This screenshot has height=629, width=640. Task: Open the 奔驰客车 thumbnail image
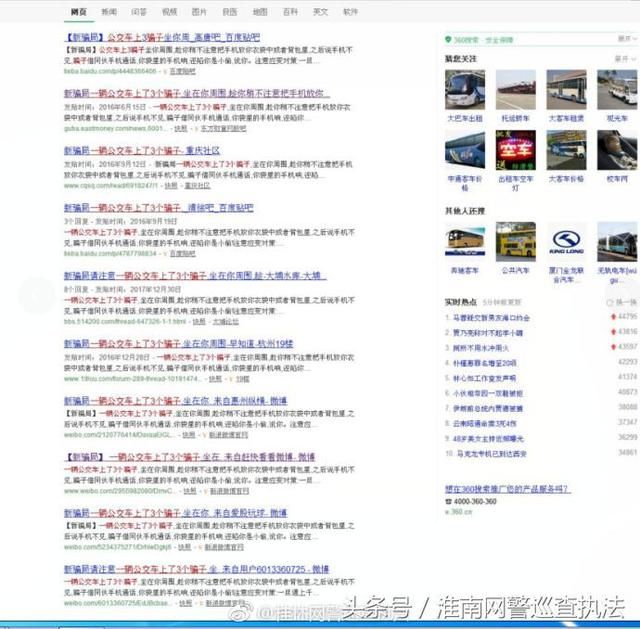[465, 241]
